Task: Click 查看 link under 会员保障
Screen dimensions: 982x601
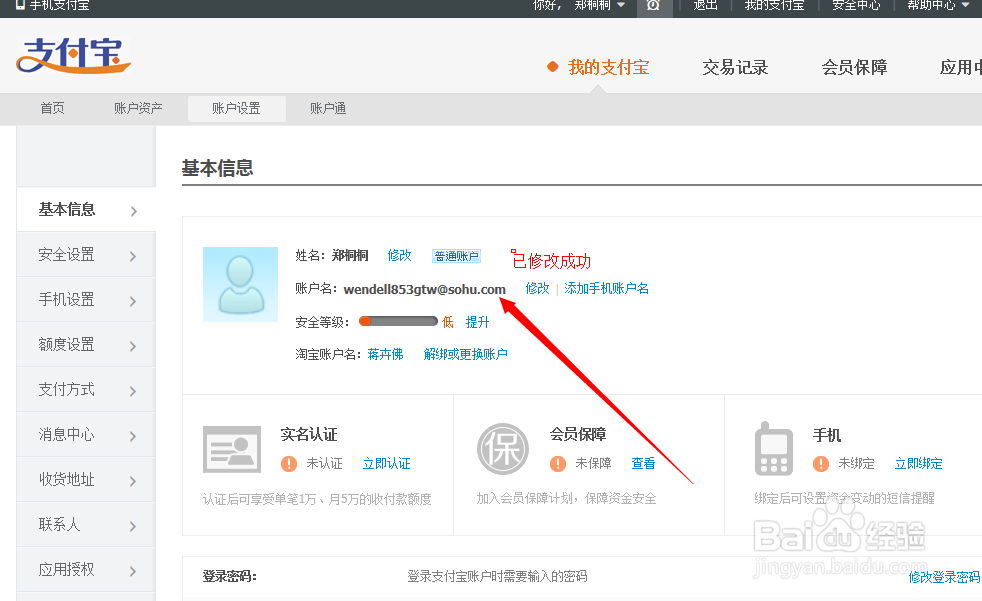Action: tap(643, 464)
